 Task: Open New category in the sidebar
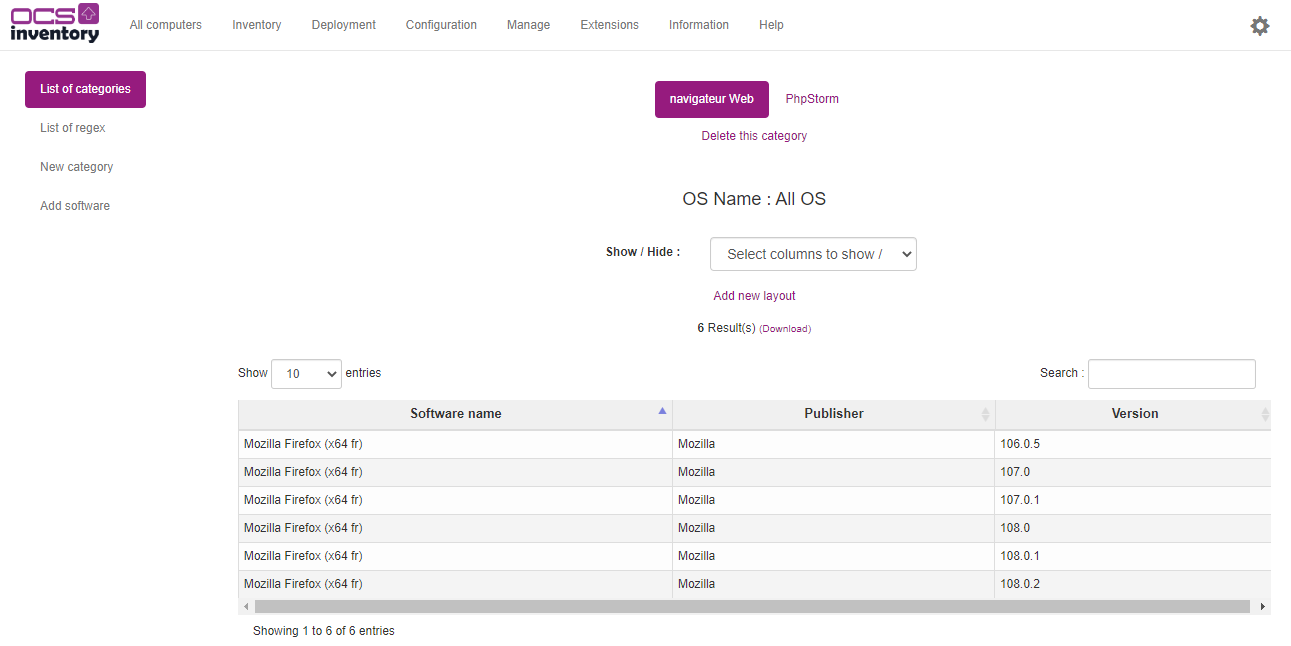pos(76,167)
